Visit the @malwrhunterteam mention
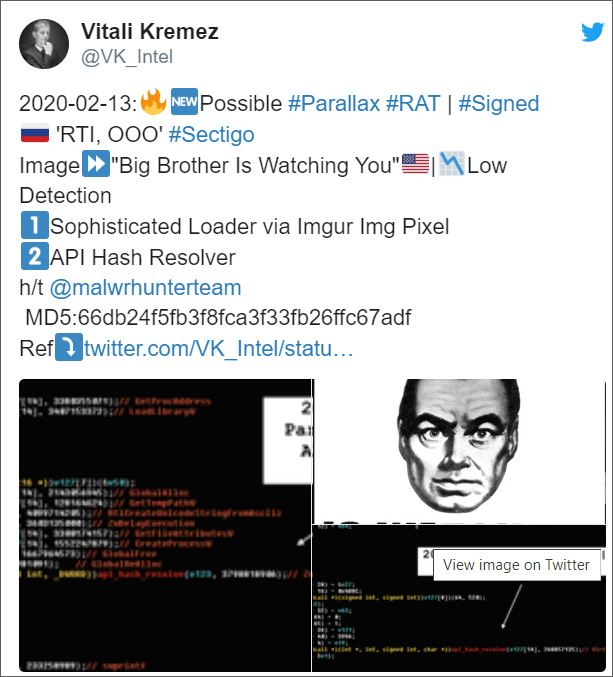613x677 pixels. click(145, 288)
